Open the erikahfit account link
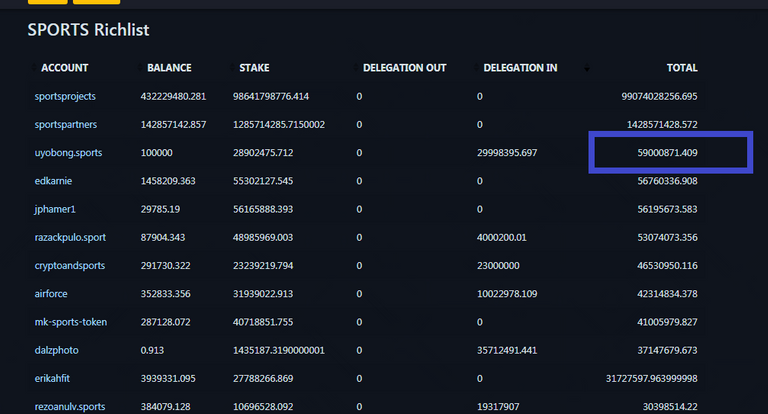The width and height of the screenshot is (768, 414). pos(52,378)
